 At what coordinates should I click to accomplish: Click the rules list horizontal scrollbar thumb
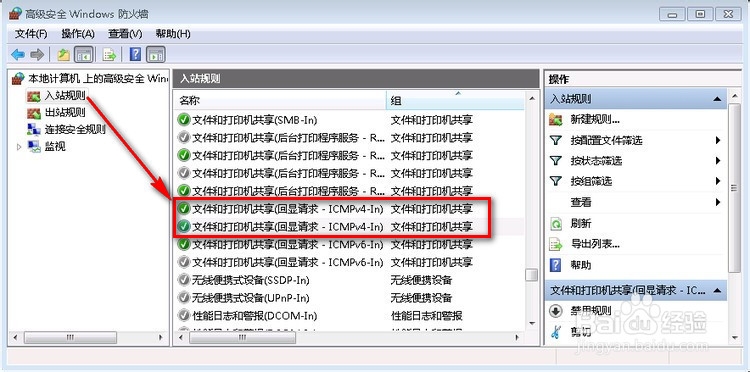(242, 337)
